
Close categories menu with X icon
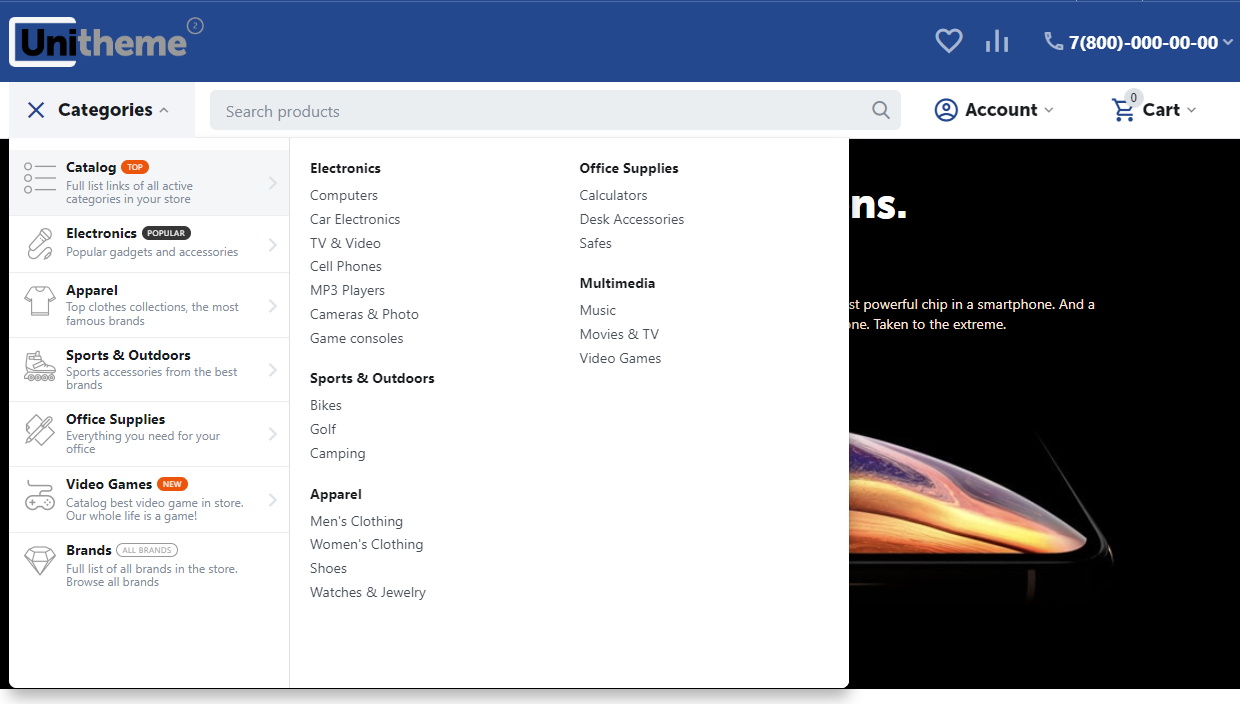pos(36,110)
